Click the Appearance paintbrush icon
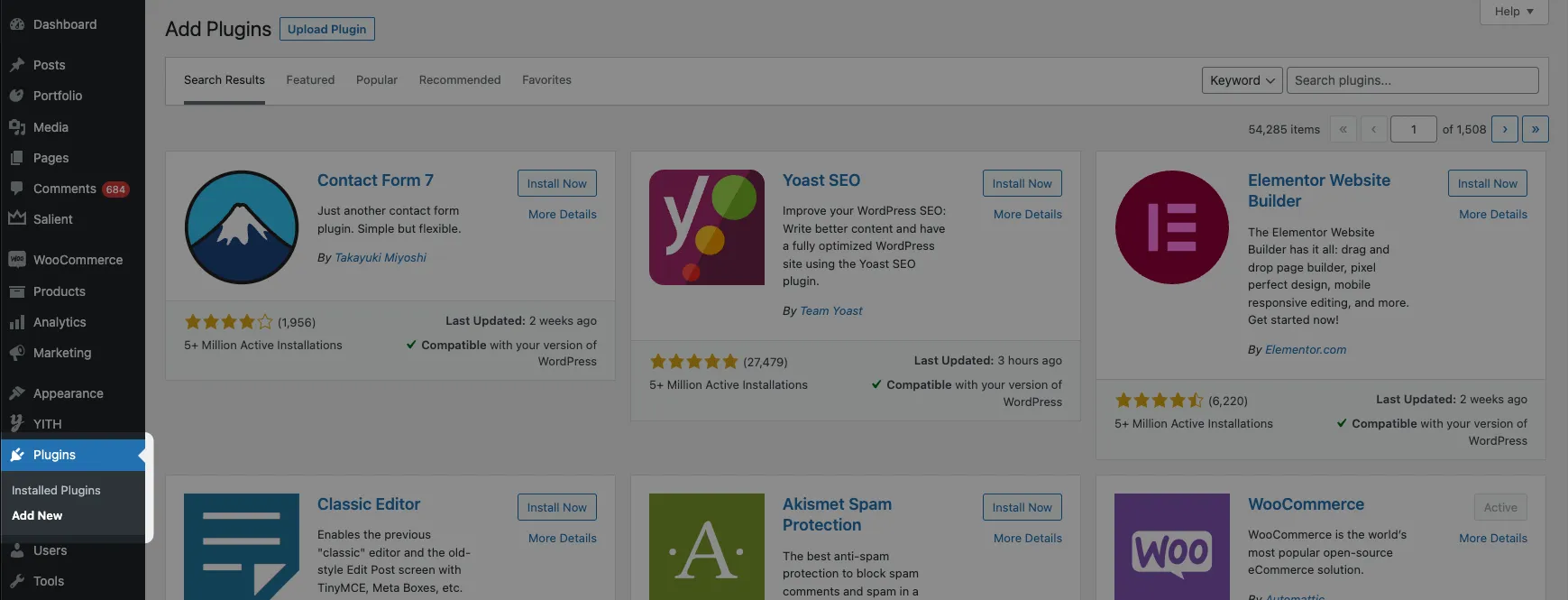Screen dimensions: 1568x600 coord(17,393)
